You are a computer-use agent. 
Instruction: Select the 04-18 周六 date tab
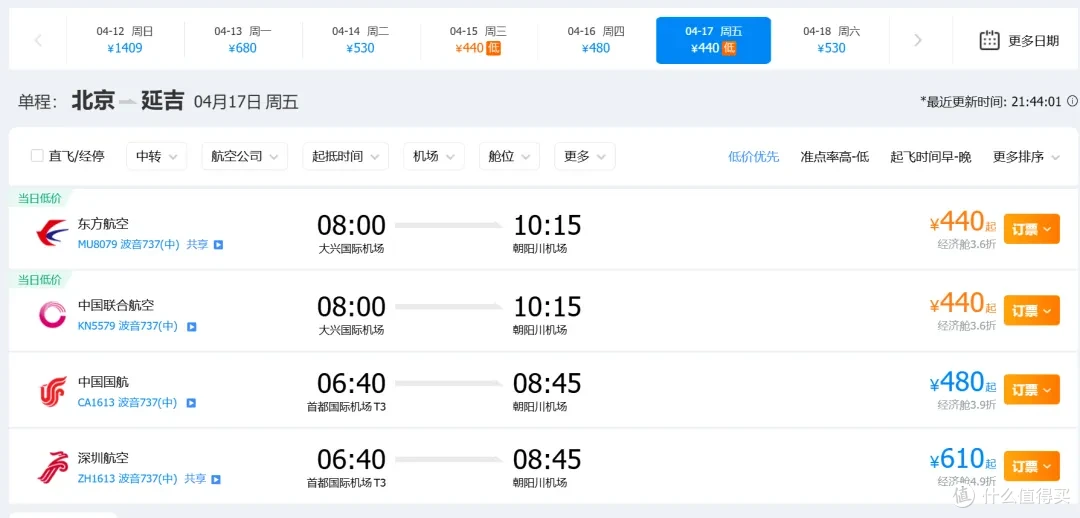tap(831, 40)
